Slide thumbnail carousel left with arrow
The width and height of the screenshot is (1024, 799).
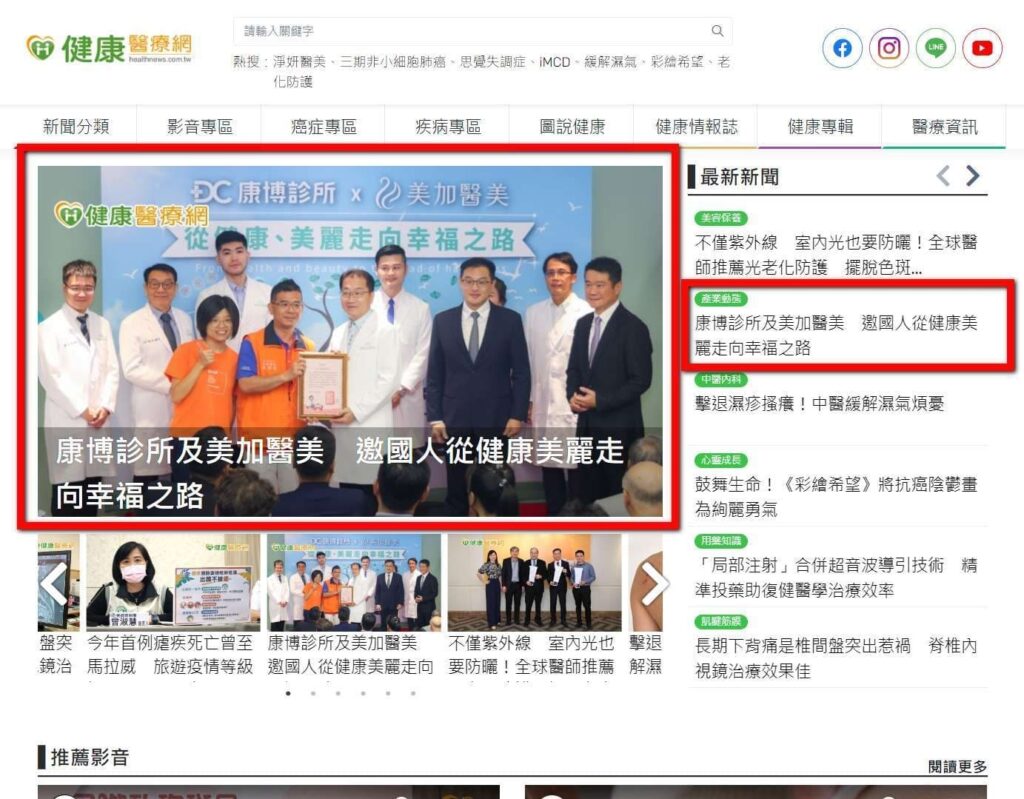(53, 584)
